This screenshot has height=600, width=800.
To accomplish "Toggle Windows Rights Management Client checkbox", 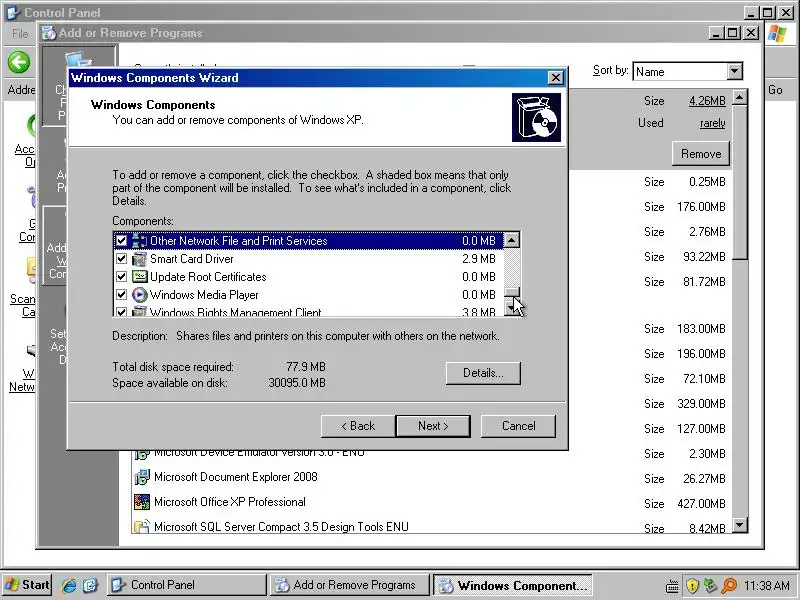I will tap(121, 311).
